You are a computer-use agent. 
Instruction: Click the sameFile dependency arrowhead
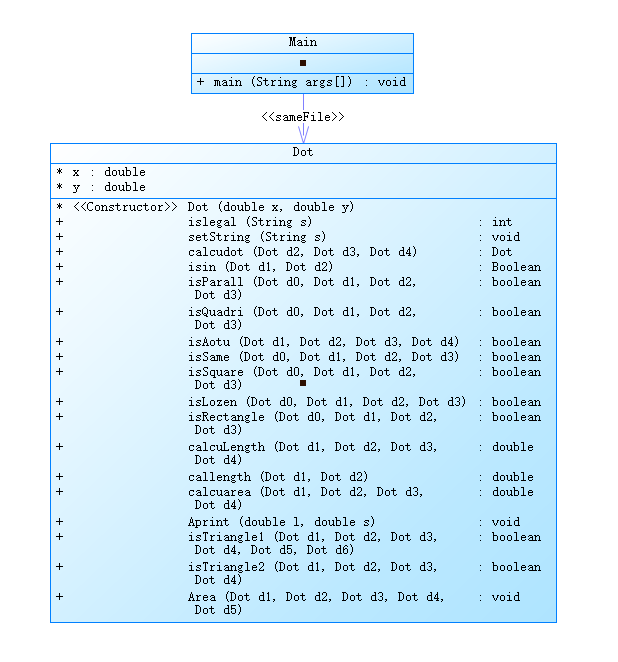click(304, 134)
